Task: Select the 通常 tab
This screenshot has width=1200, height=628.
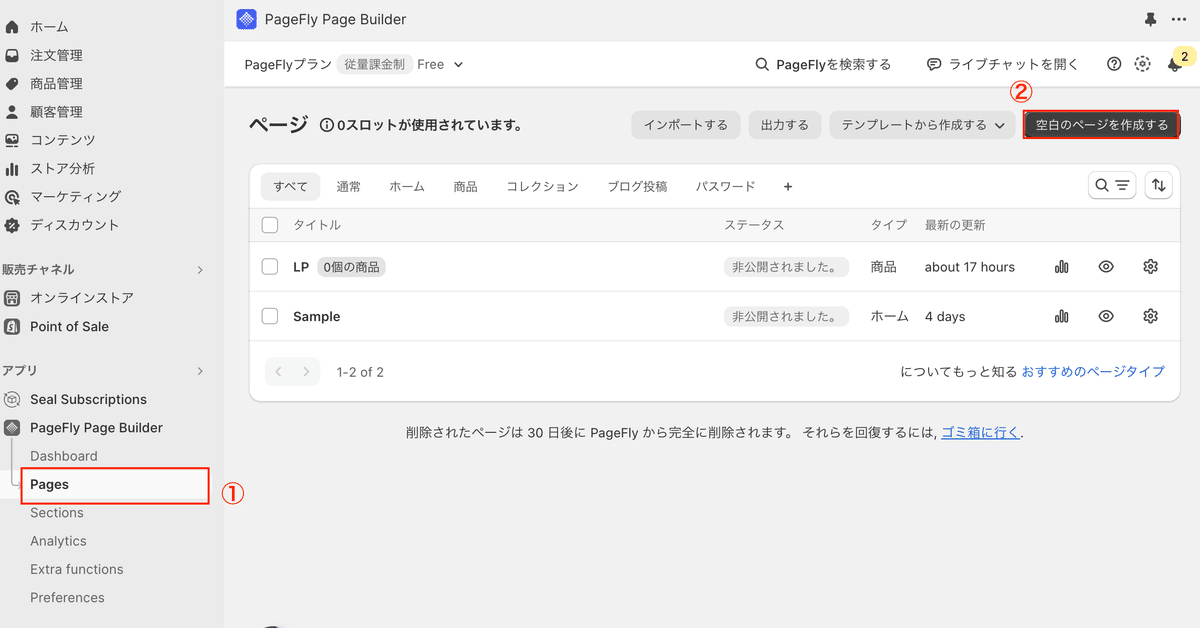Action: point(349,186)
